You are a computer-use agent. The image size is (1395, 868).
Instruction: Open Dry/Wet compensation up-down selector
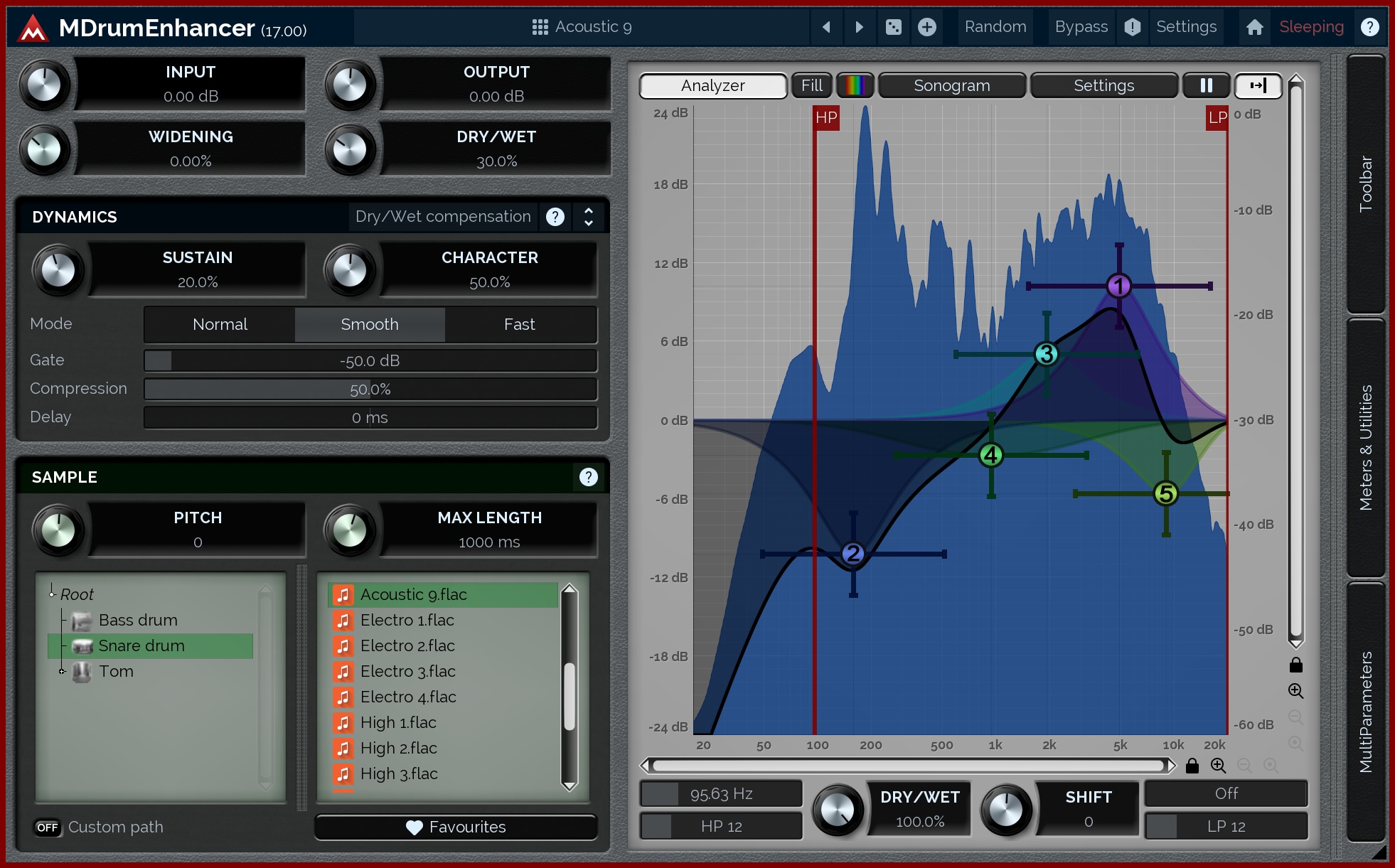(589, 217)
